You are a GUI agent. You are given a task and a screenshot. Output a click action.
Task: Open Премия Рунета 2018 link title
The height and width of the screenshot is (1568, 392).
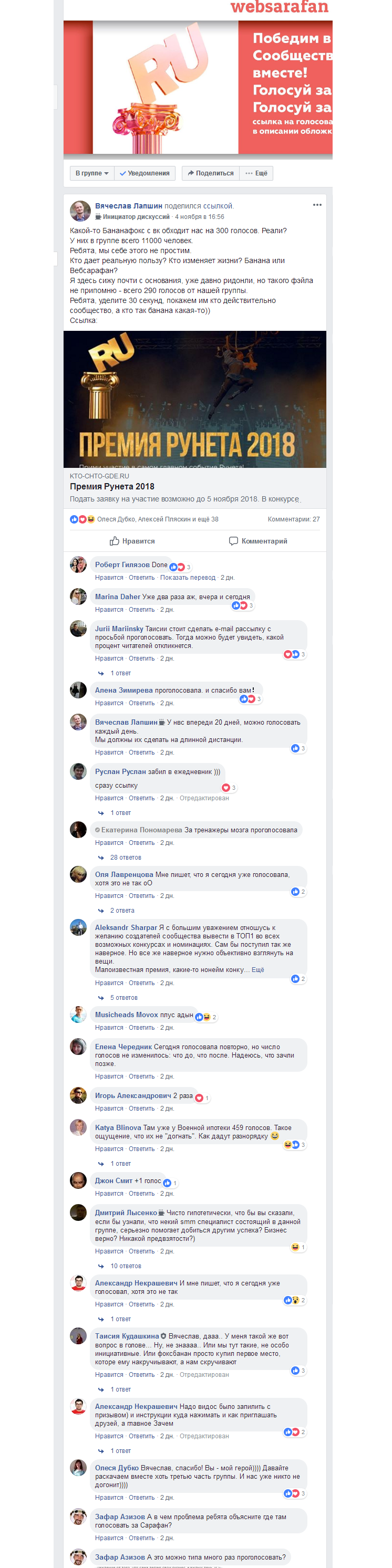click(x=112, y=486)
